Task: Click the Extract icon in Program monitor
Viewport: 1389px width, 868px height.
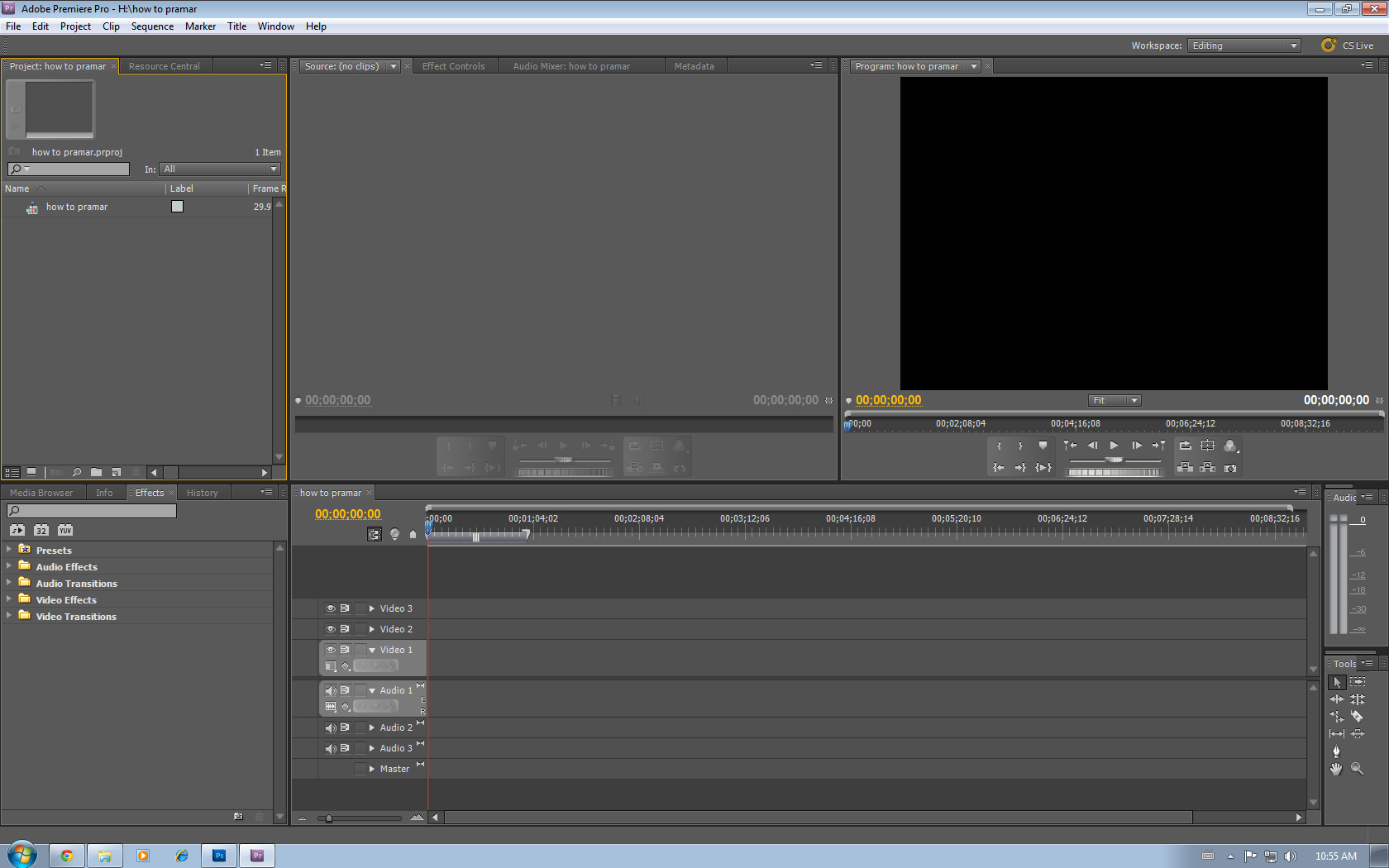Action: point(1208,468)
